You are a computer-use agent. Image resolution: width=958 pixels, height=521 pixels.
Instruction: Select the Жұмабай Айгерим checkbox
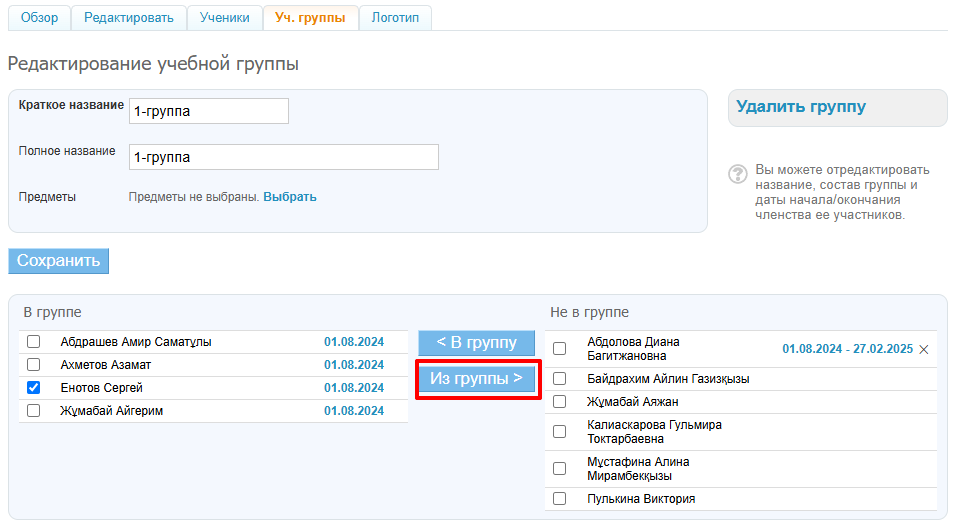(34, 411)
